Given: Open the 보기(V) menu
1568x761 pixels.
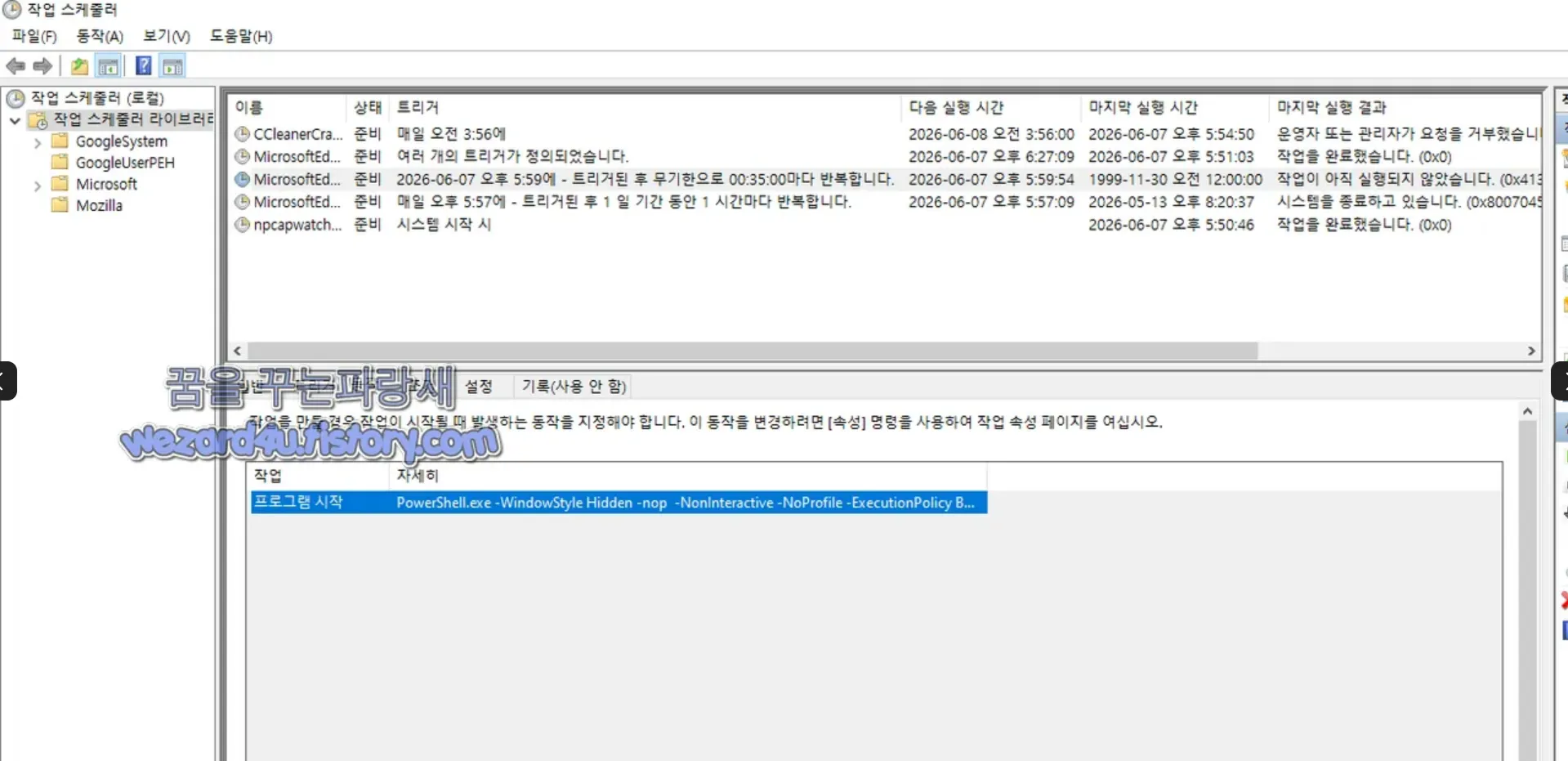Looking at the screenshot, I should pos(167,36).
